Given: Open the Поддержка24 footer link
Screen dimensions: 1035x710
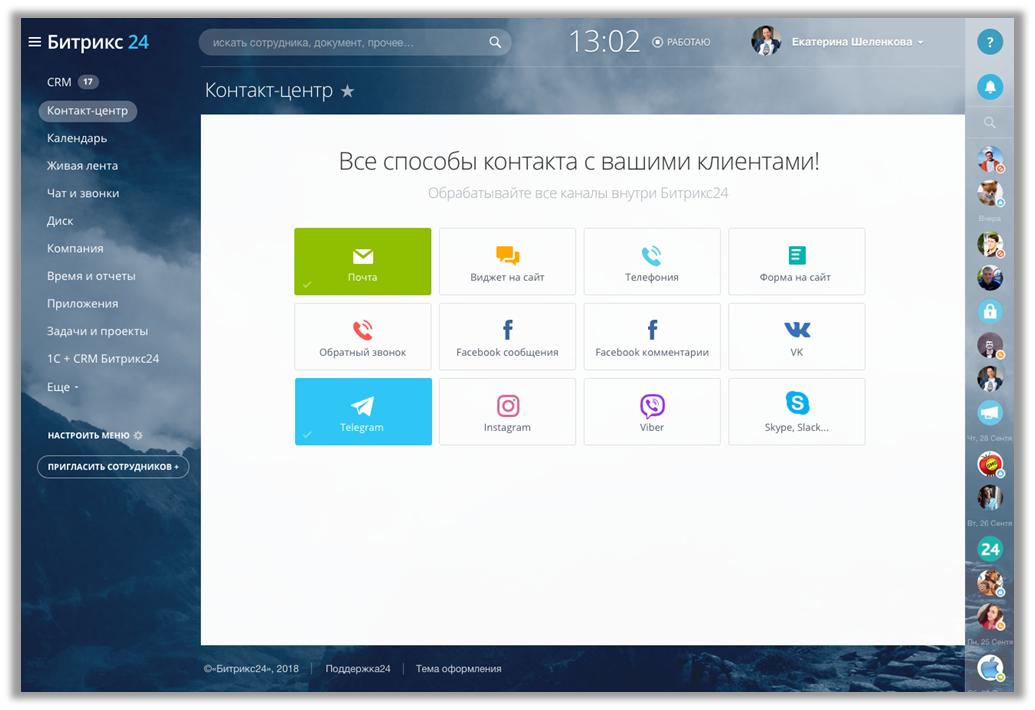Looking at the screenshot, I should coord(357,669).
